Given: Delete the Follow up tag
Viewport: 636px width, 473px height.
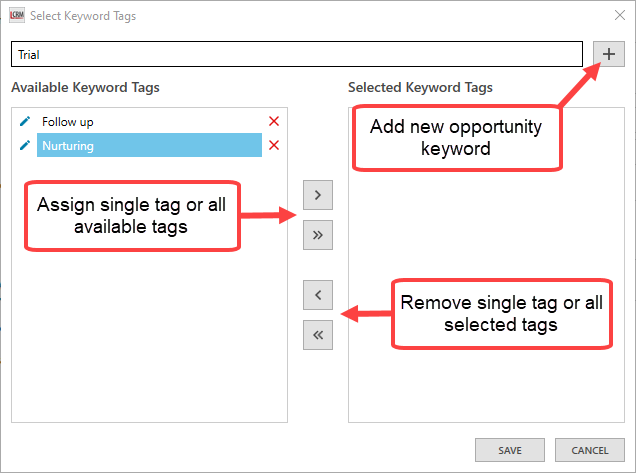Looking at the screenshot, I should click(274, 122).
